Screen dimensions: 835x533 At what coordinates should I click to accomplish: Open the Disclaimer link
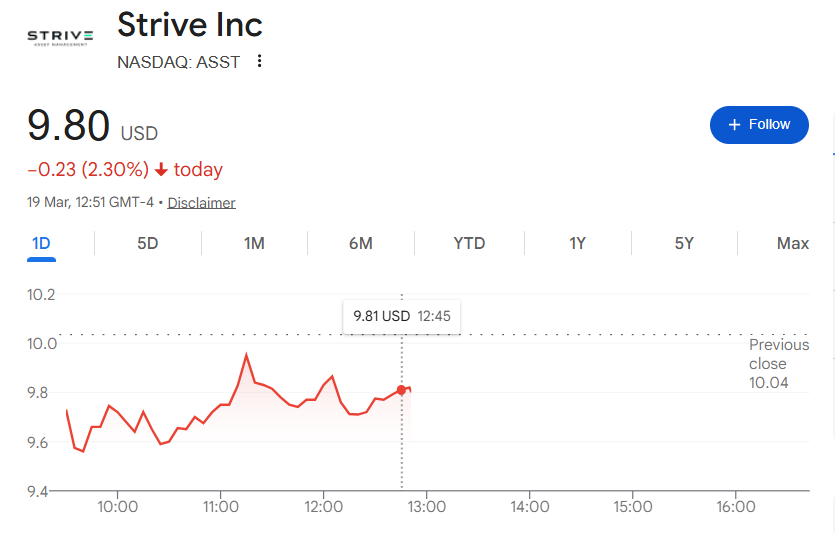[x=201, y=203]
